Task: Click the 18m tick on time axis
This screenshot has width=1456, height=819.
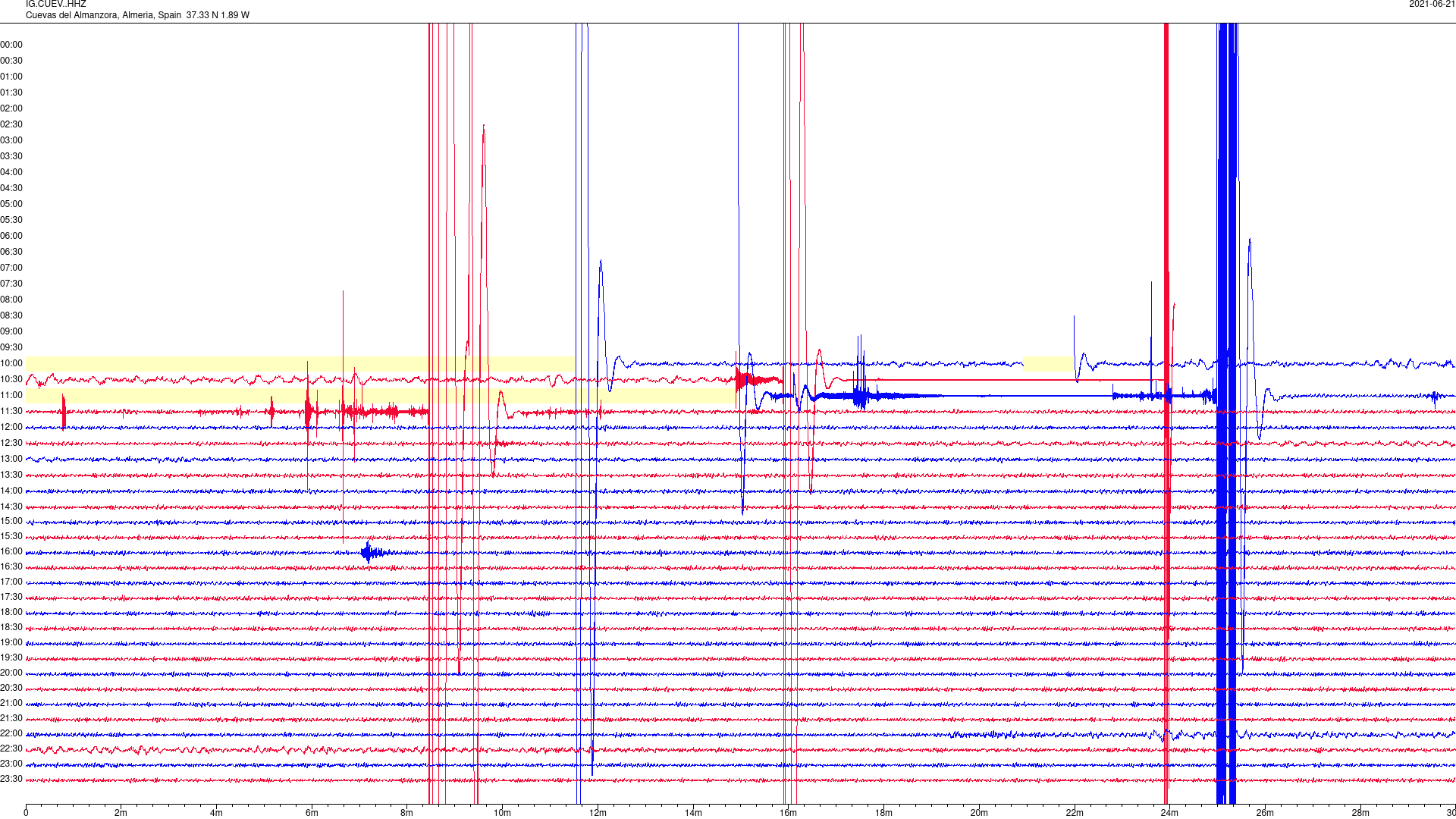Action: coord(884,813)
